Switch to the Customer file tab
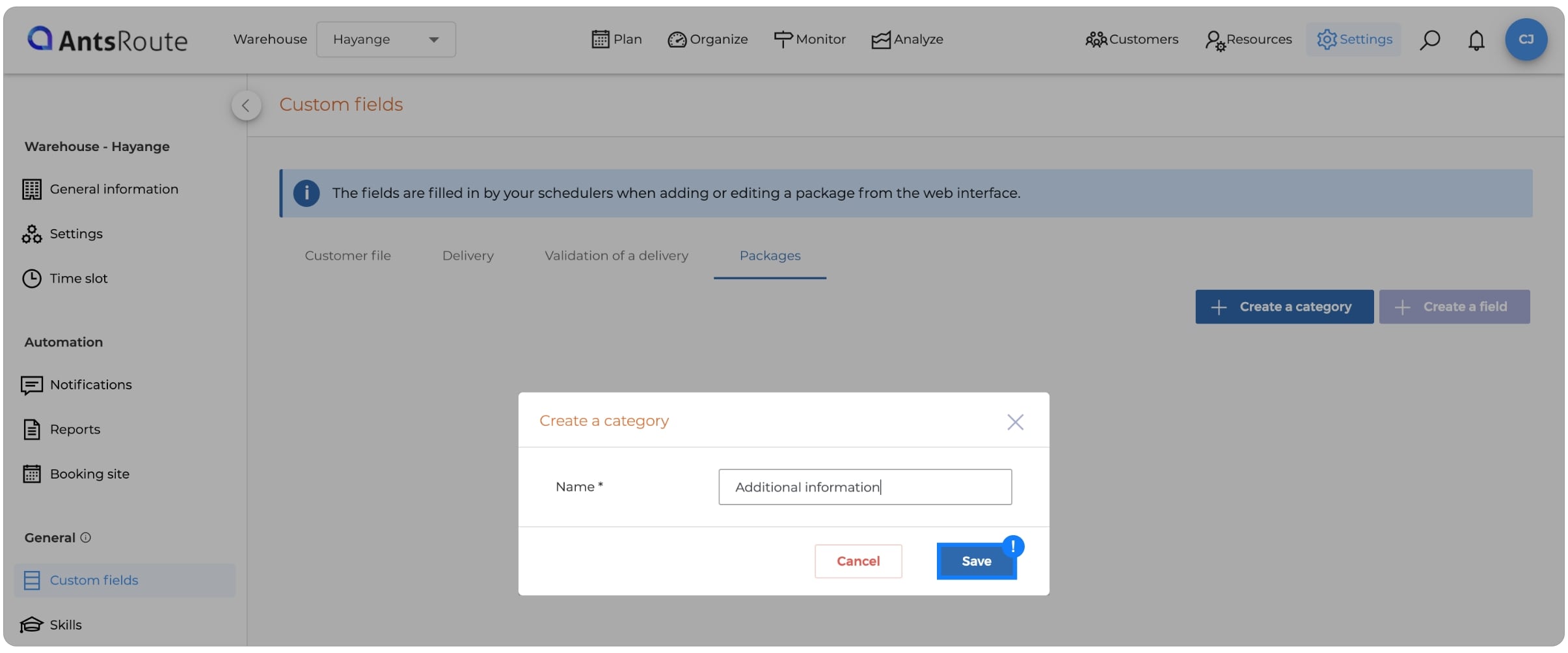This screenshot has width=1568, height=653. click(x=347, y=256)
